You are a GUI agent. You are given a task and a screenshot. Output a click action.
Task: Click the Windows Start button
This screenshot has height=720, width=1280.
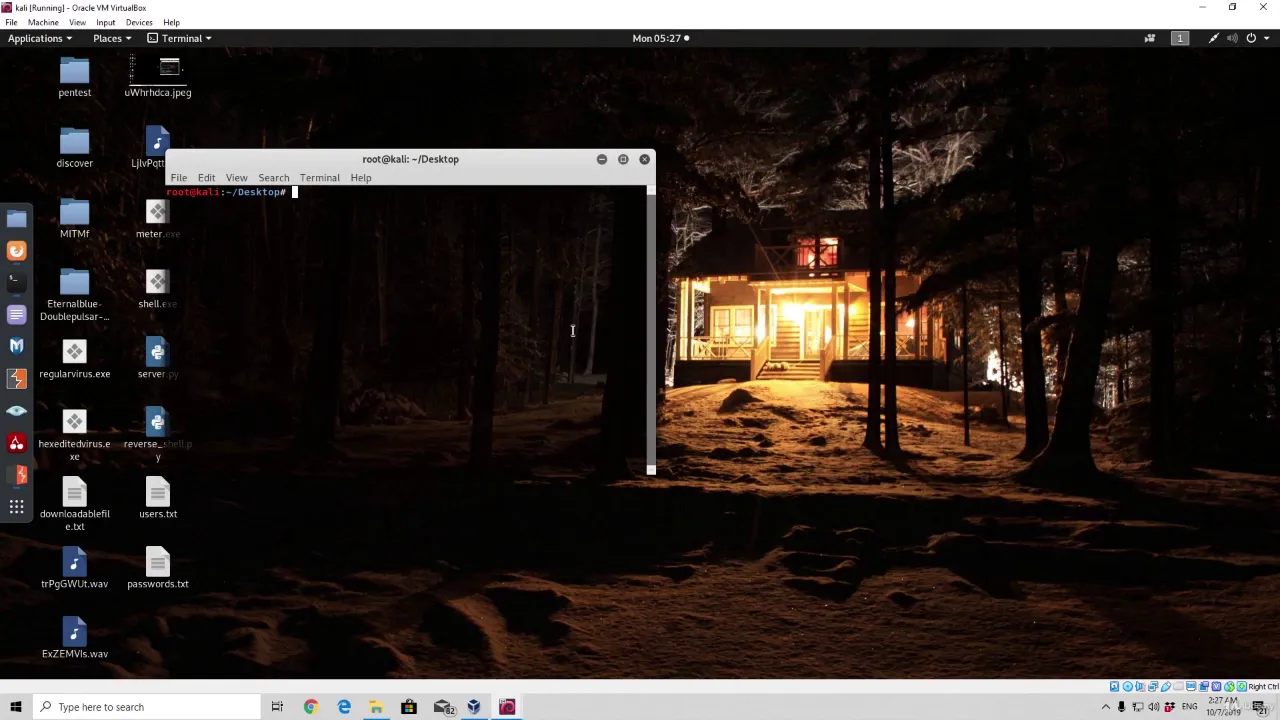click(16, 707)
